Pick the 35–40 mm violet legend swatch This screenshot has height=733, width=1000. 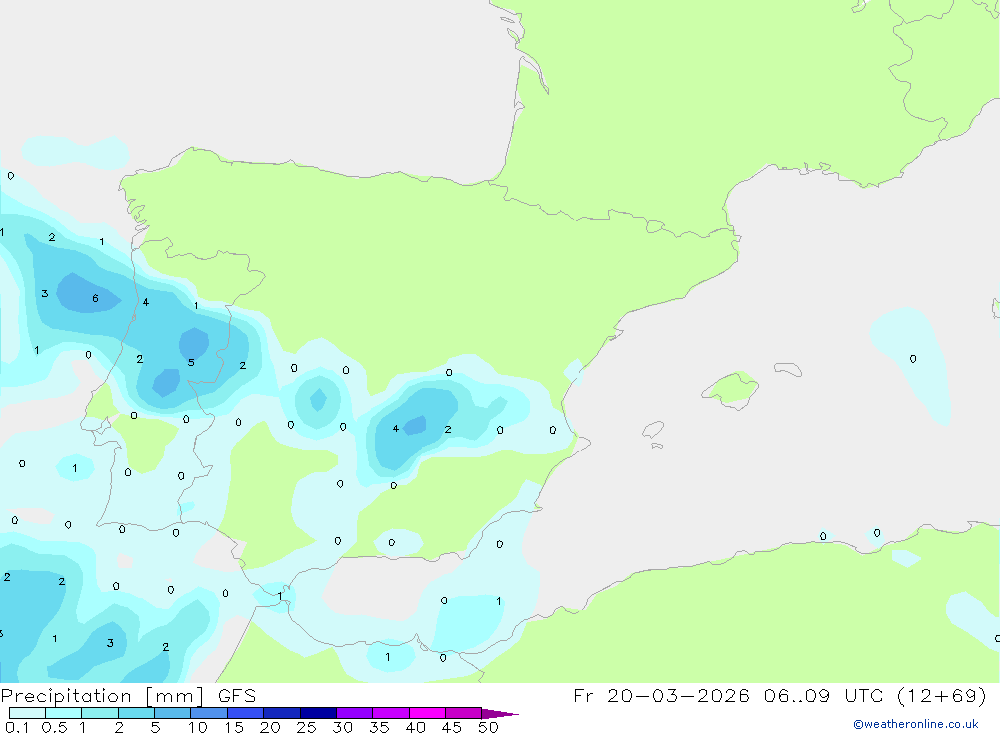pos(391,713)
